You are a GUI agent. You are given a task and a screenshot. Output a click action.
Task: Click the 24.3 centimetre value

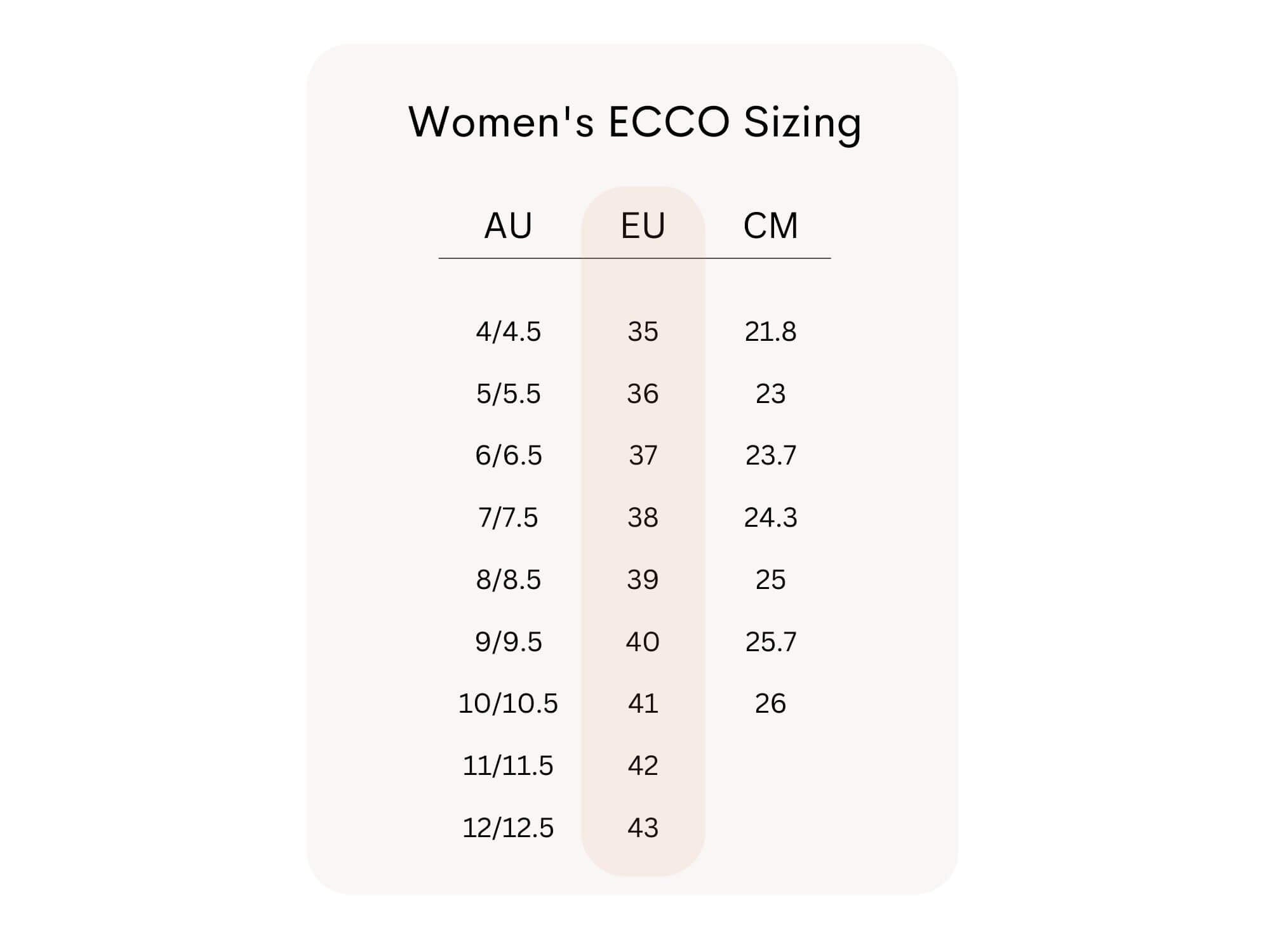click(x=770, y=518)
